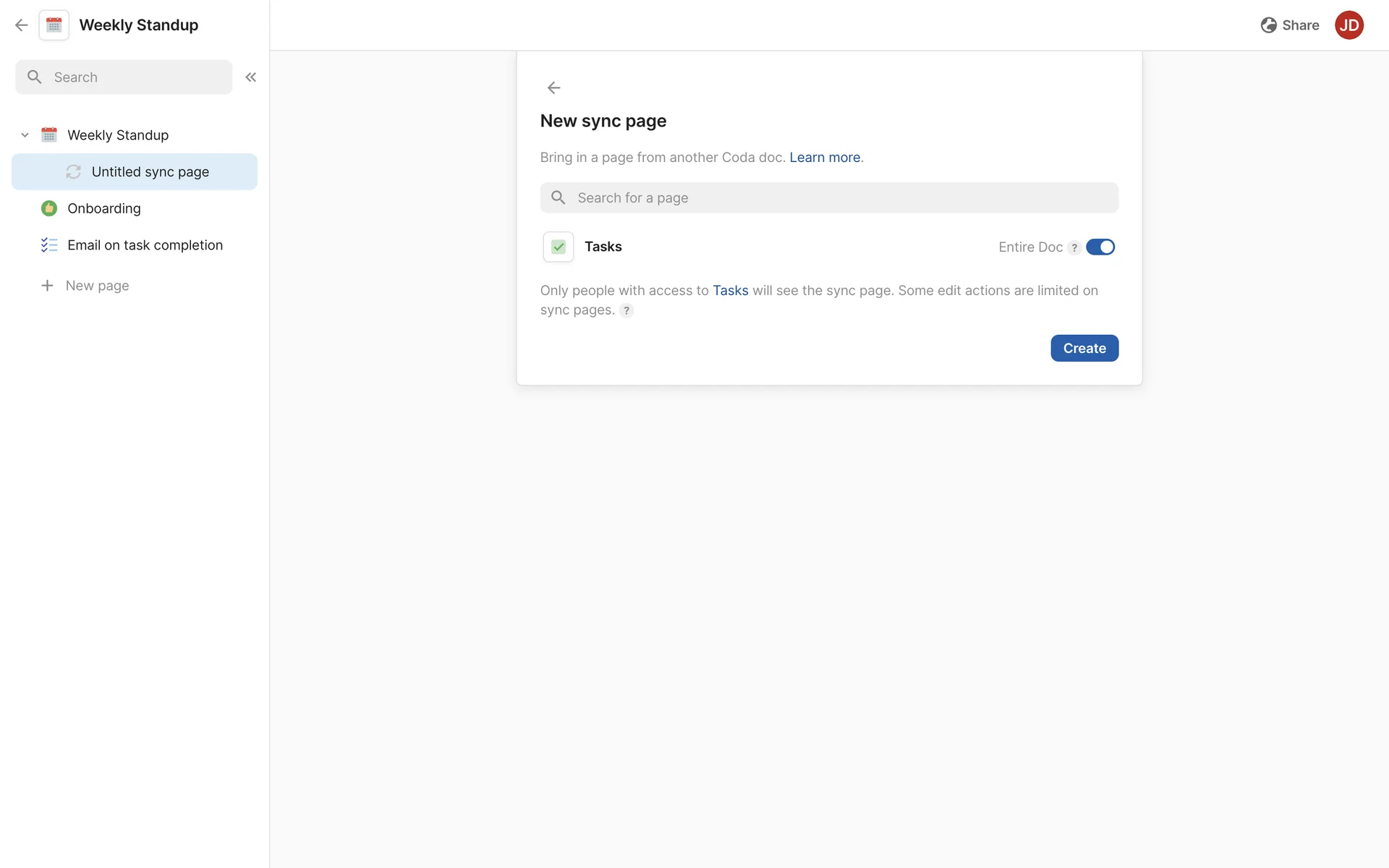This screenshot has width=1389, height=868.
Task: Click the back arrow in sync dialog
Action: click(x=553, y=88)
